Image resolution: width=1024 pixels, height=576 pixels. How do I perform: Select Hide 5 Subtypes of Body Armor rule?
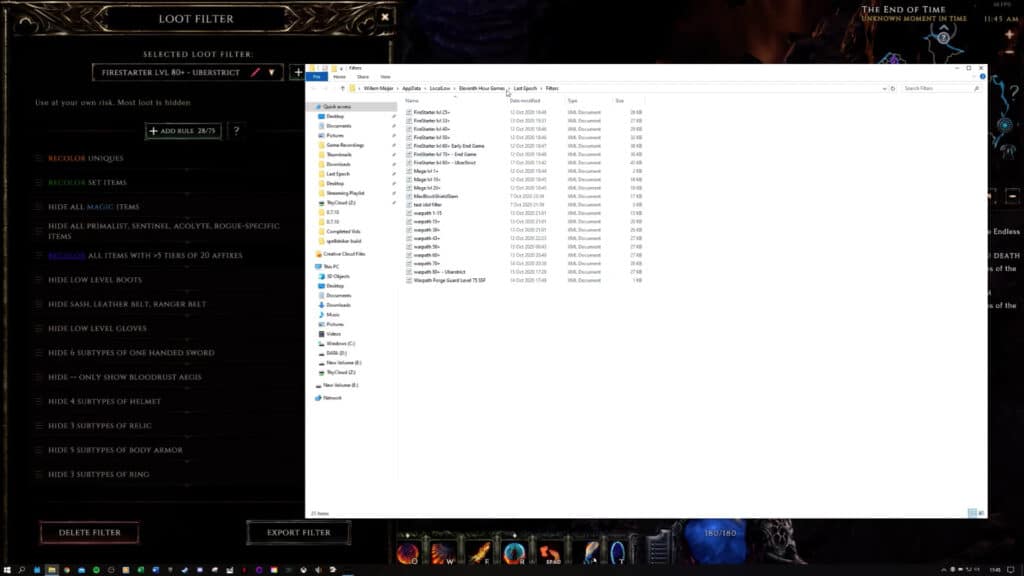tap(115, 450)
